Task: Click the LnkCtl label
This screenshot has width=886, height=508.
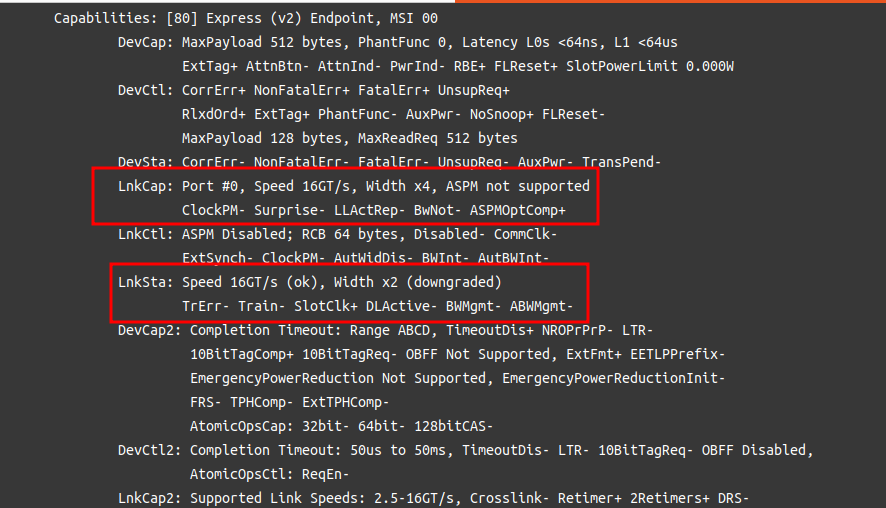Action: pyautogui.click(x=145, y=234)
